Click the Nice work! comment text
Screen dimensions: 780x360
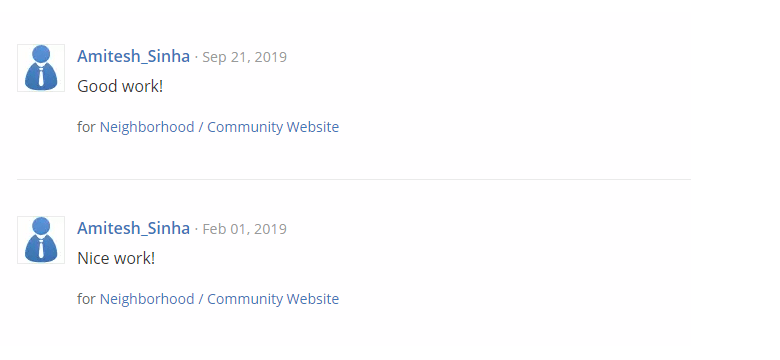(x=116, y=258)
